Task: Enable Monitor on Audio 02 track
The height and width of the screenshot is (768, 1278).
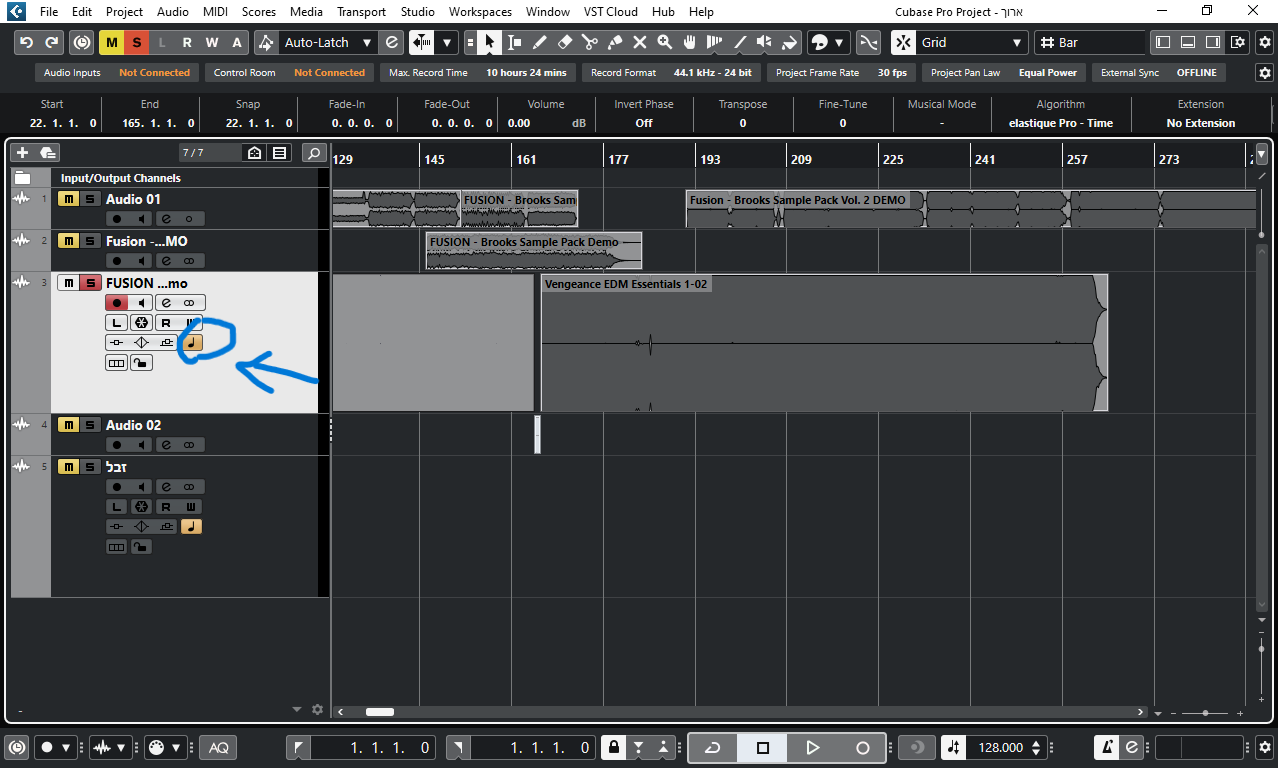Action: pyautogui.click(x=141, y=445)
